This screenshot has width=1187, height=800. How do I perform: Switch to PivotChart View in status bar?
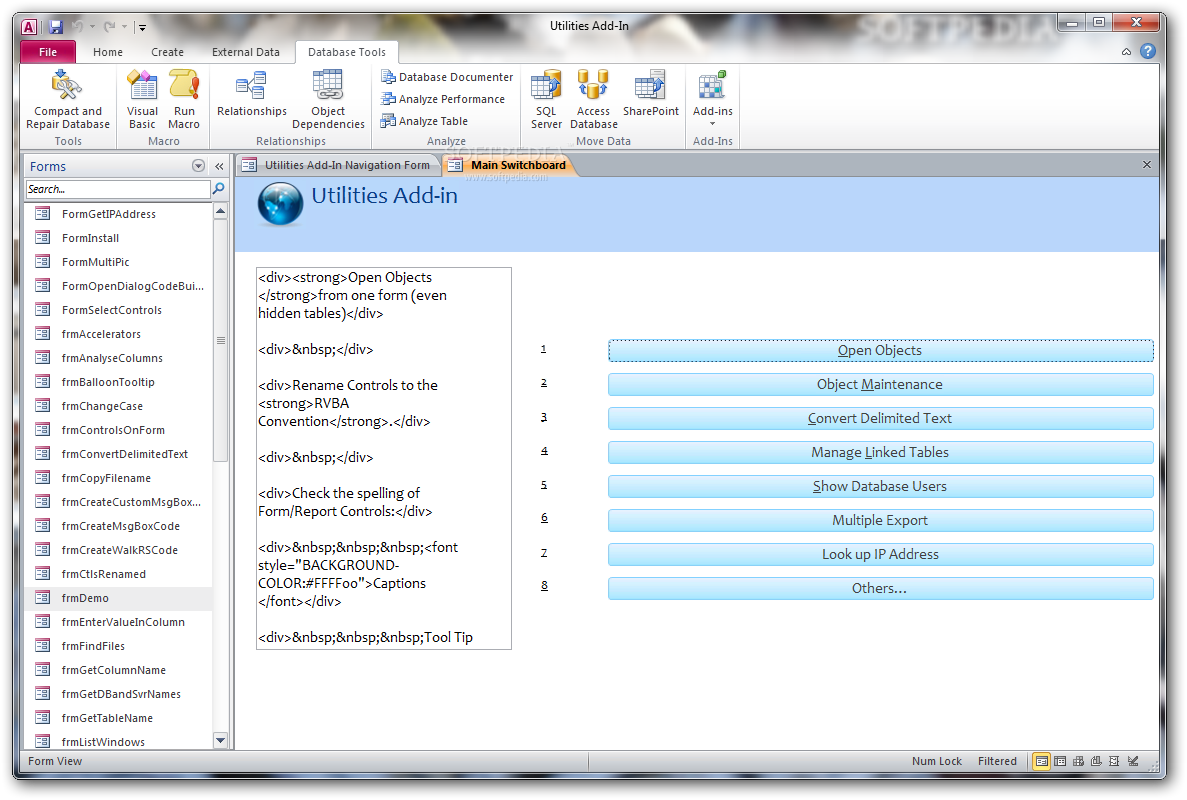pyautogui.click(x=1096, y=761)
